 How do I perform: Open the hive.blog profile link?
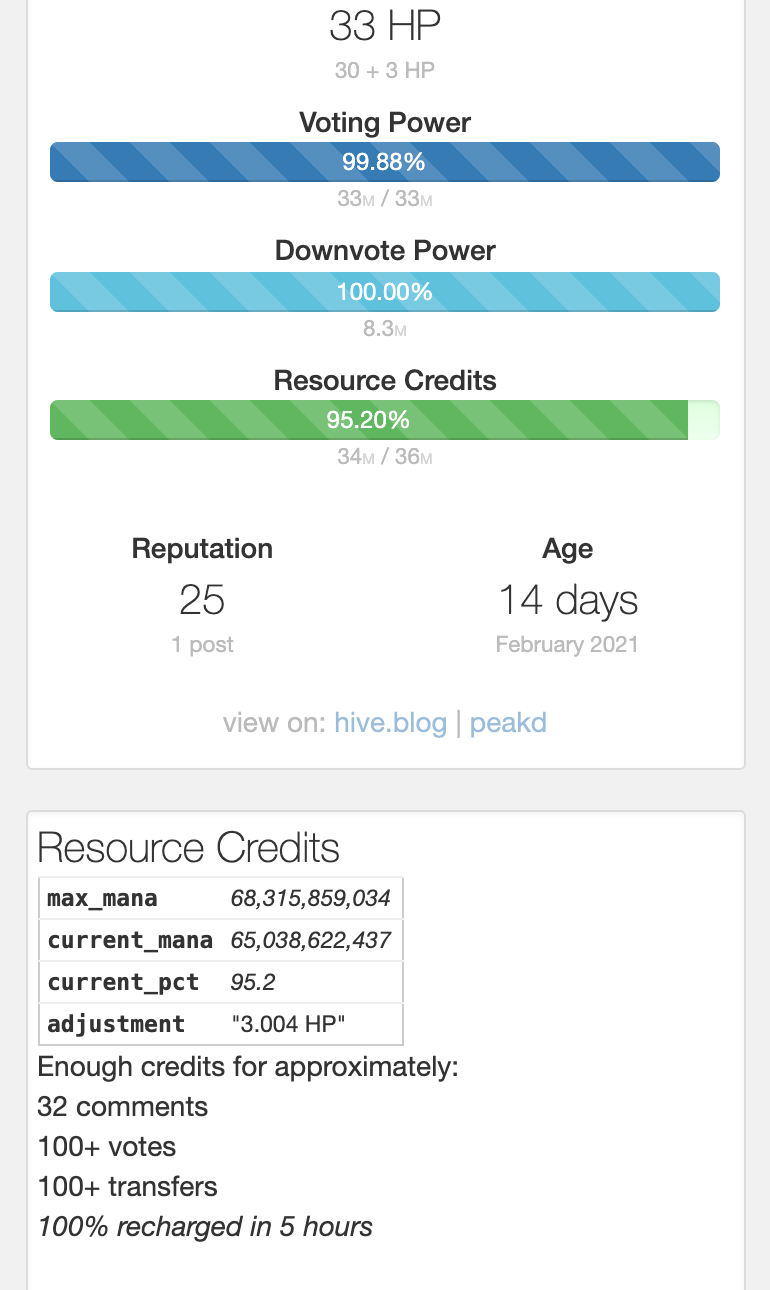[390, 722]
